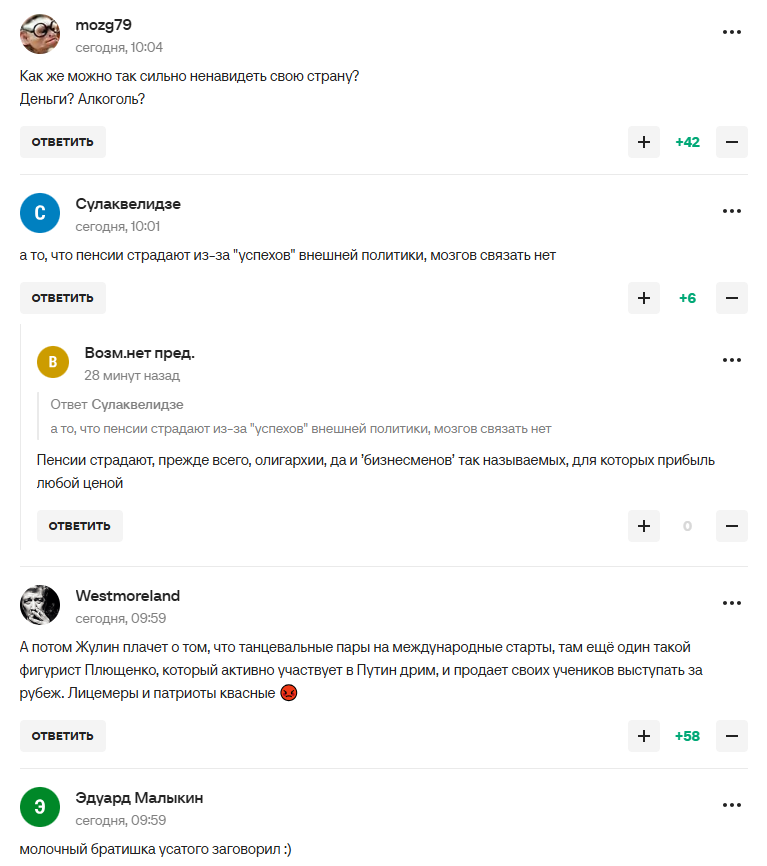Upvote mozg79's comment with plus

click(x=644, y=142)
